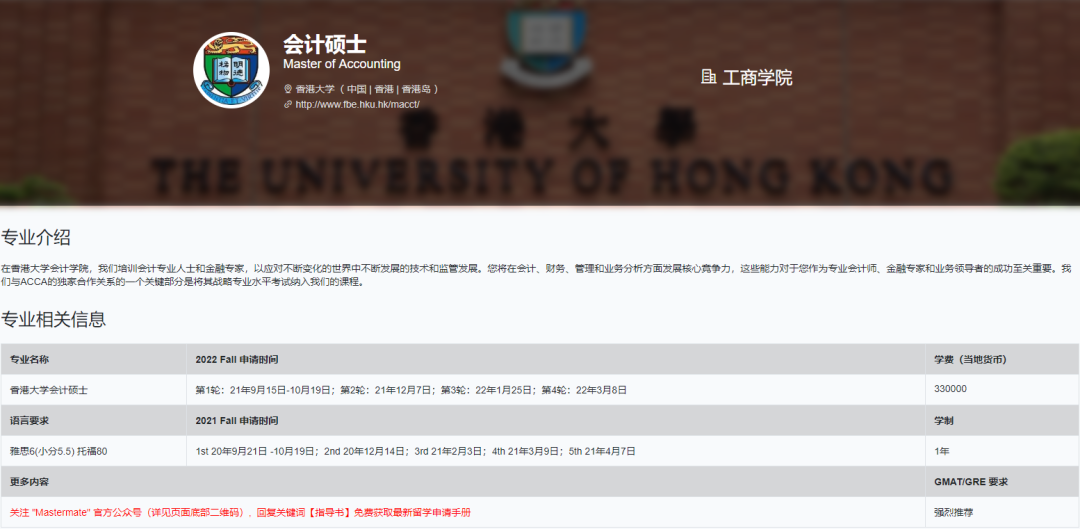This screenshot has width=1080, height=529.
Task: Open the http://www.fbe.hku.hk/macct/ link
Action: click(x=357, y=104)
